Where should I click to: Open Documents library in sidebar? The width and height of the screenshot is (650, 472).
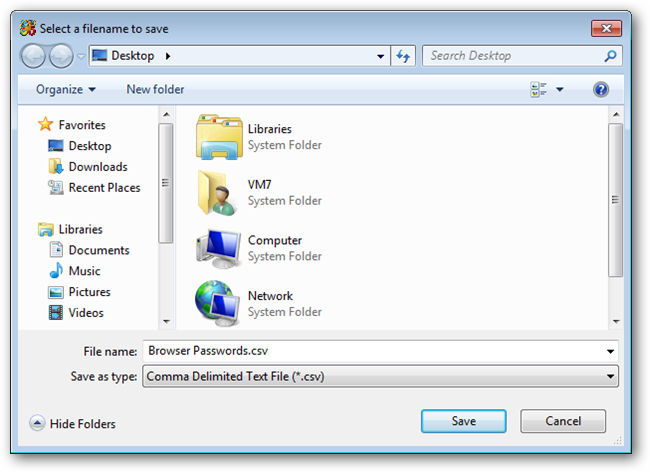coord(99,250)
